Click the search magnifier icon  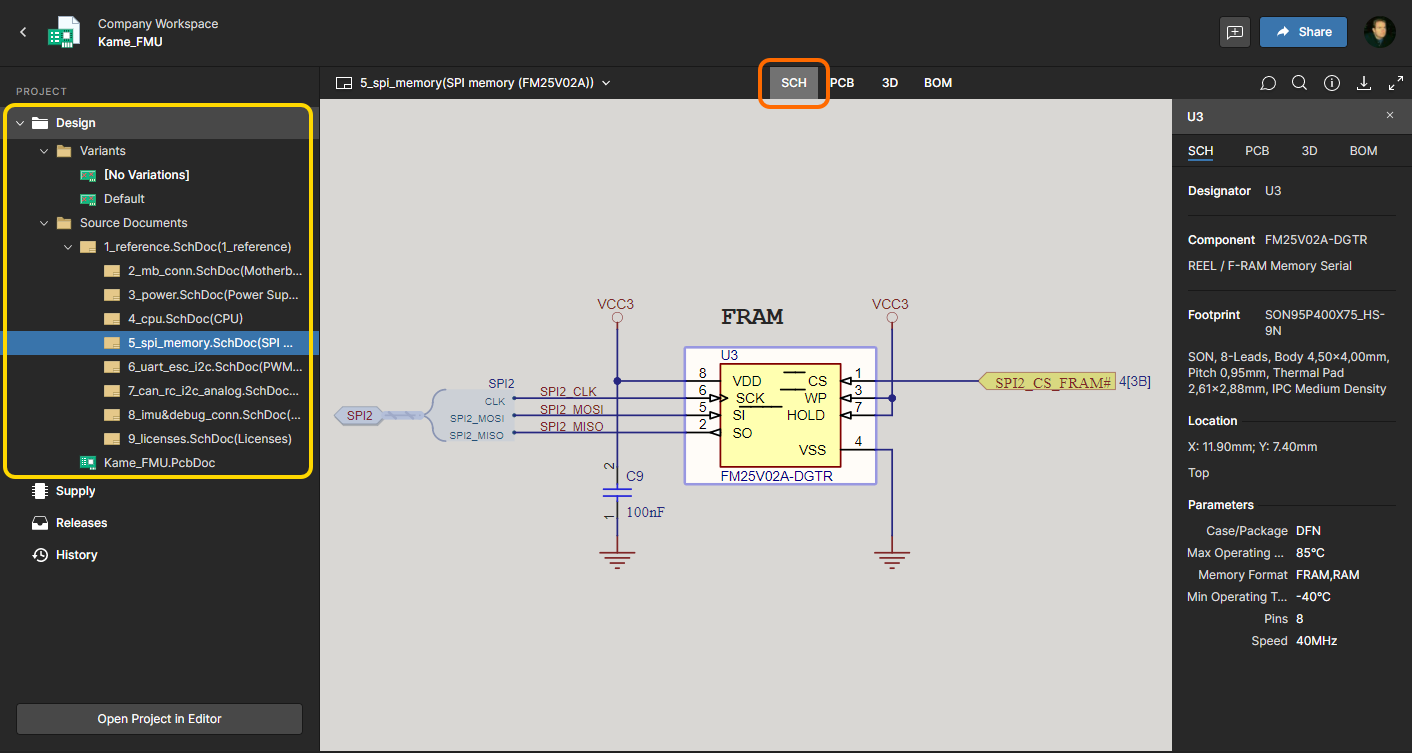(x=1299, y=83)
